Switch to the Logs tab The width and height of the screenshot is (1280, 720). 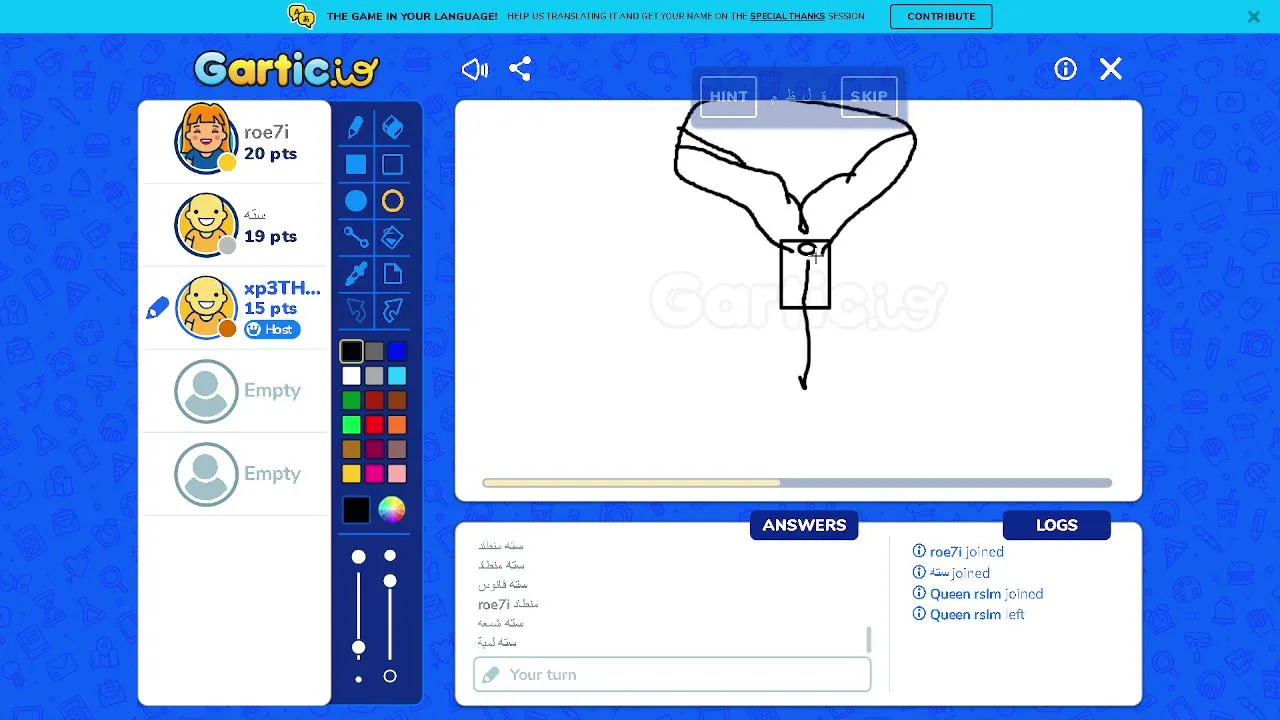[x=1057, y=525]
